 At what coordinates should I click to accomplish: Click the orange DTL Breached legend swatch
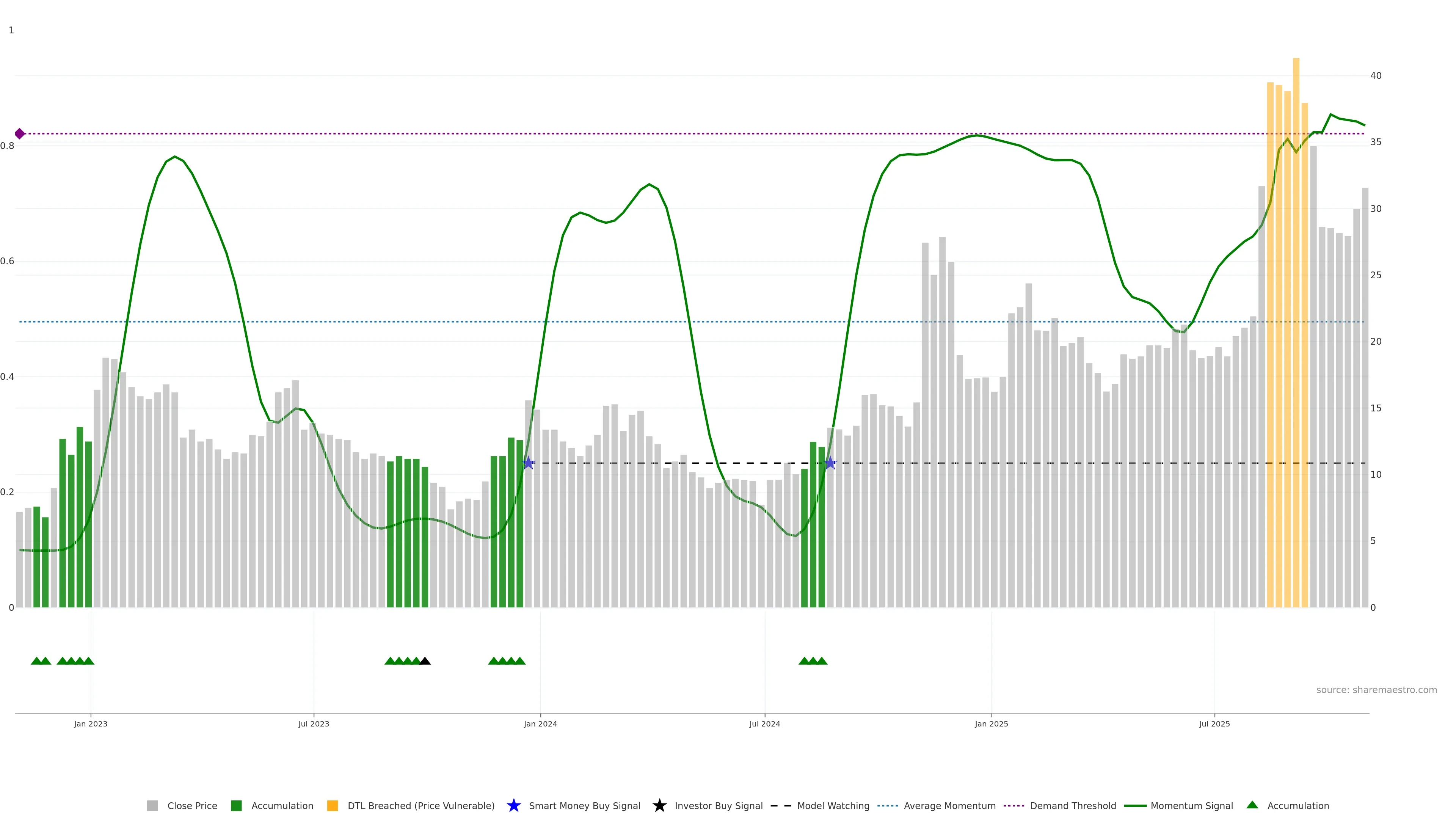(x=333, y=806)
